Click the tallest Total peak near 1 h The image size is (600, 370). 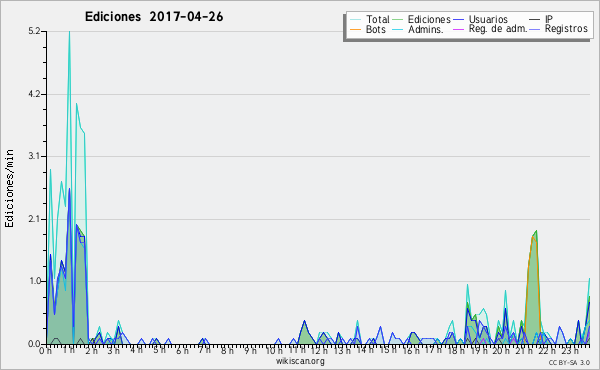pyautogui.click(x=69, y=32)
